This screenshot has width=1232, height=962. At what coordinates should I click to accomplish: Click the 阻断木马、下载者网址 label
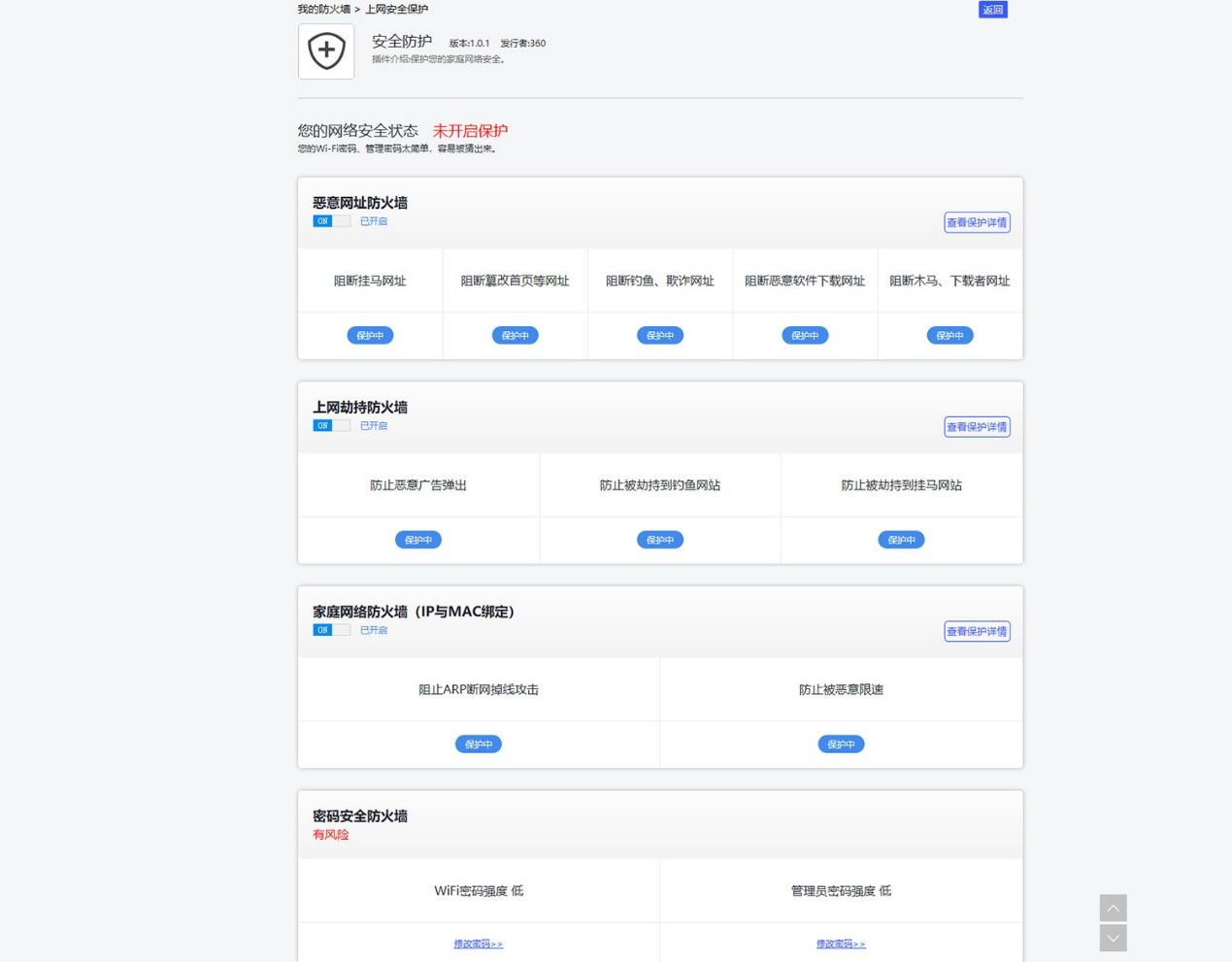(x=949, y=281)
